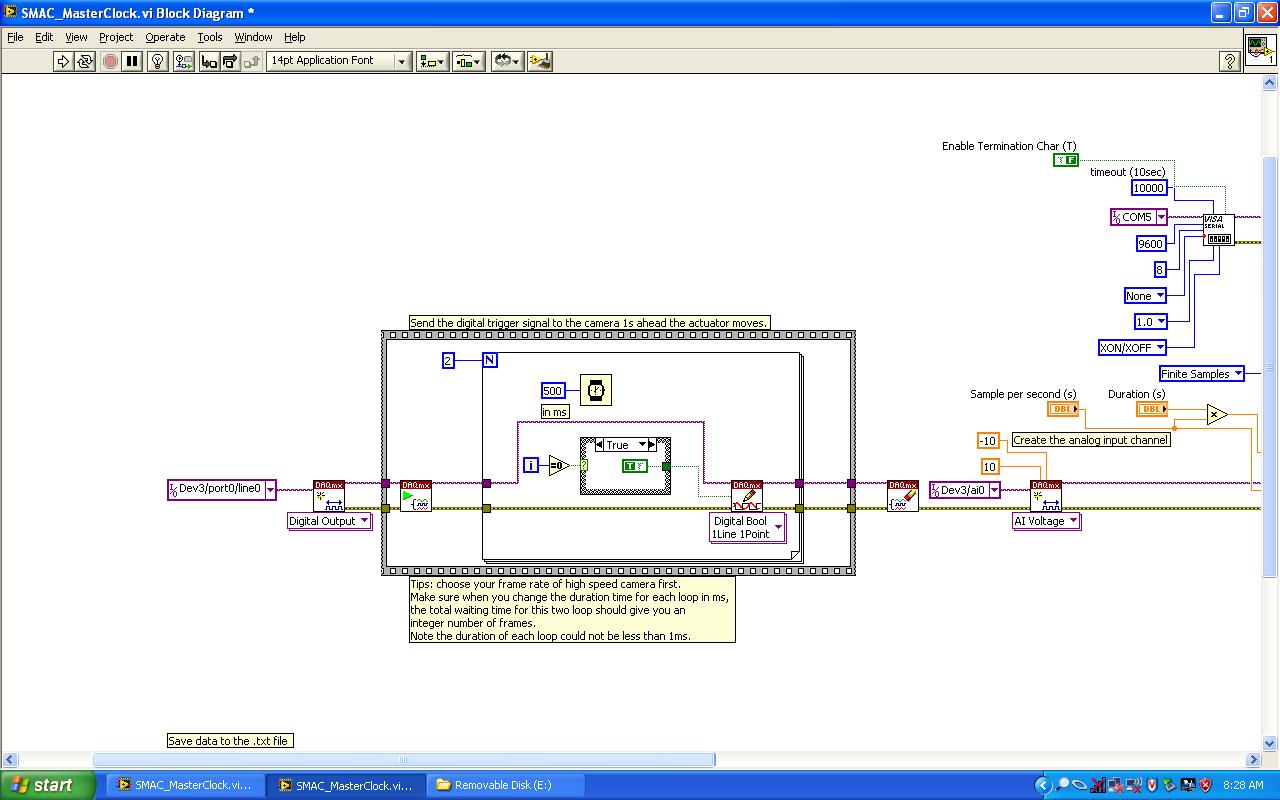Click the -10 minimum value constant

[x=988, y=441]
